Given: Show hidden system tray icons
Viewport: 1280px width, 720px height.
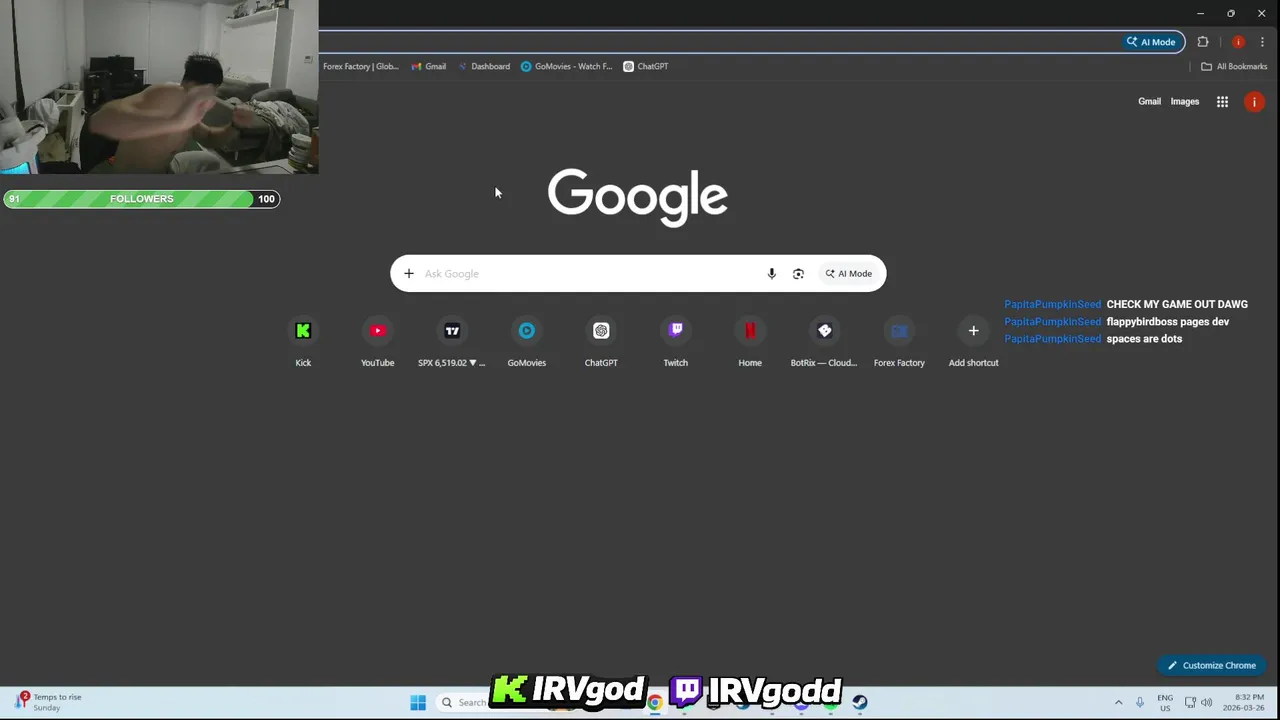Looking at the screenshot, I should (1118, 702).
